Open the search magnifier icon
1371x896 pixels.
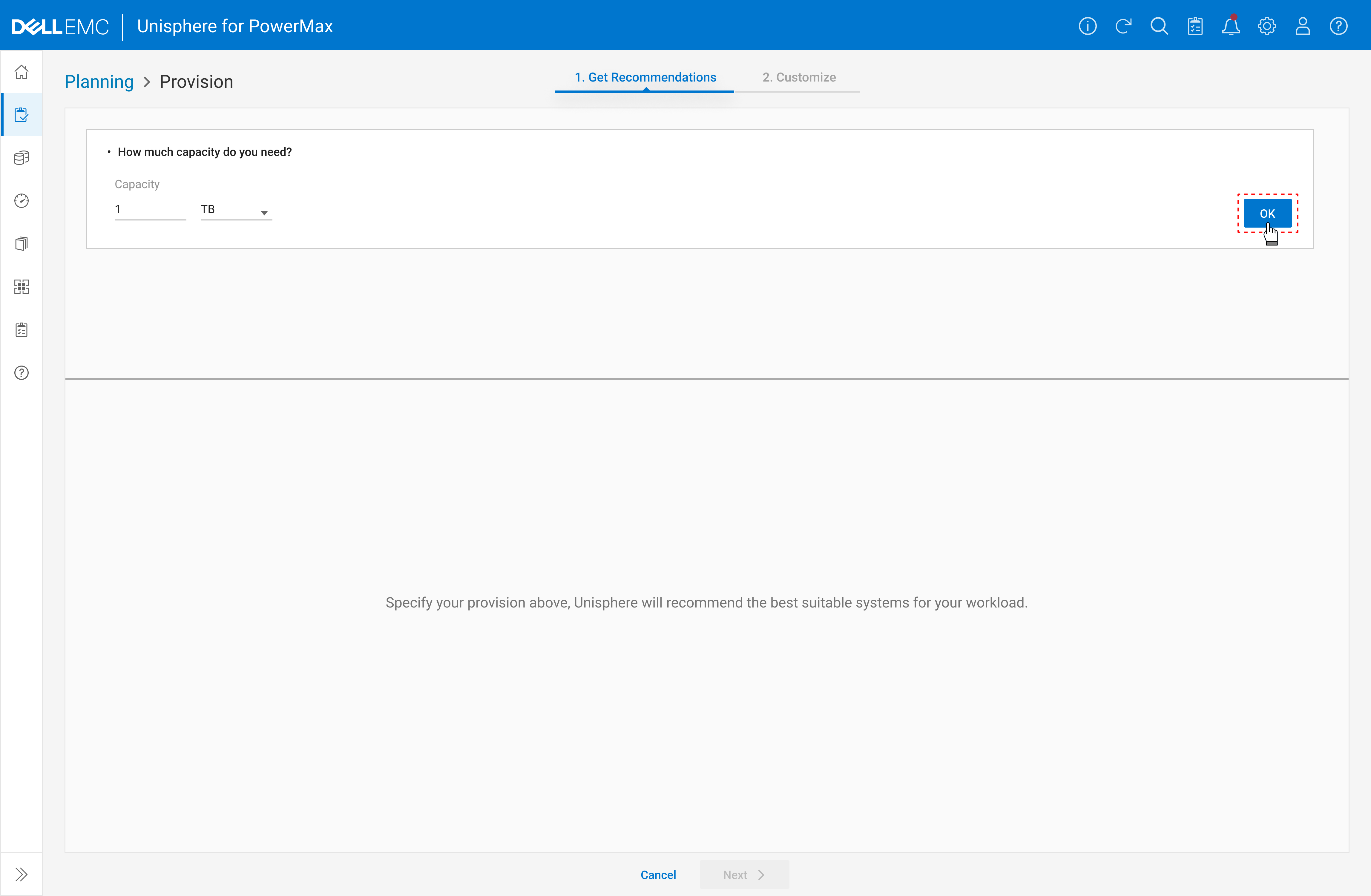1158,27
